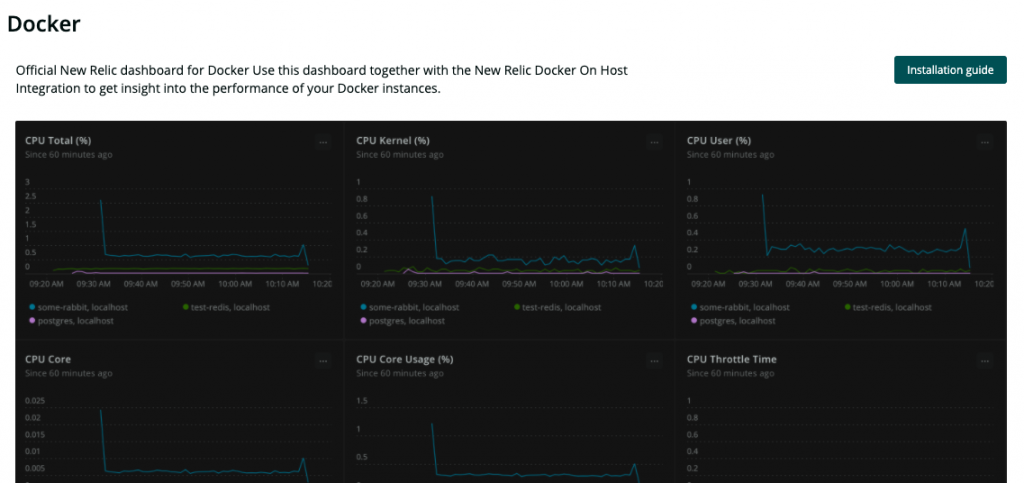The height and width of the screenshot is (483, 1024).
Task: Click 'Since 60 minutes ago' under CPU Throttle Time
Action: coord(730,373)
